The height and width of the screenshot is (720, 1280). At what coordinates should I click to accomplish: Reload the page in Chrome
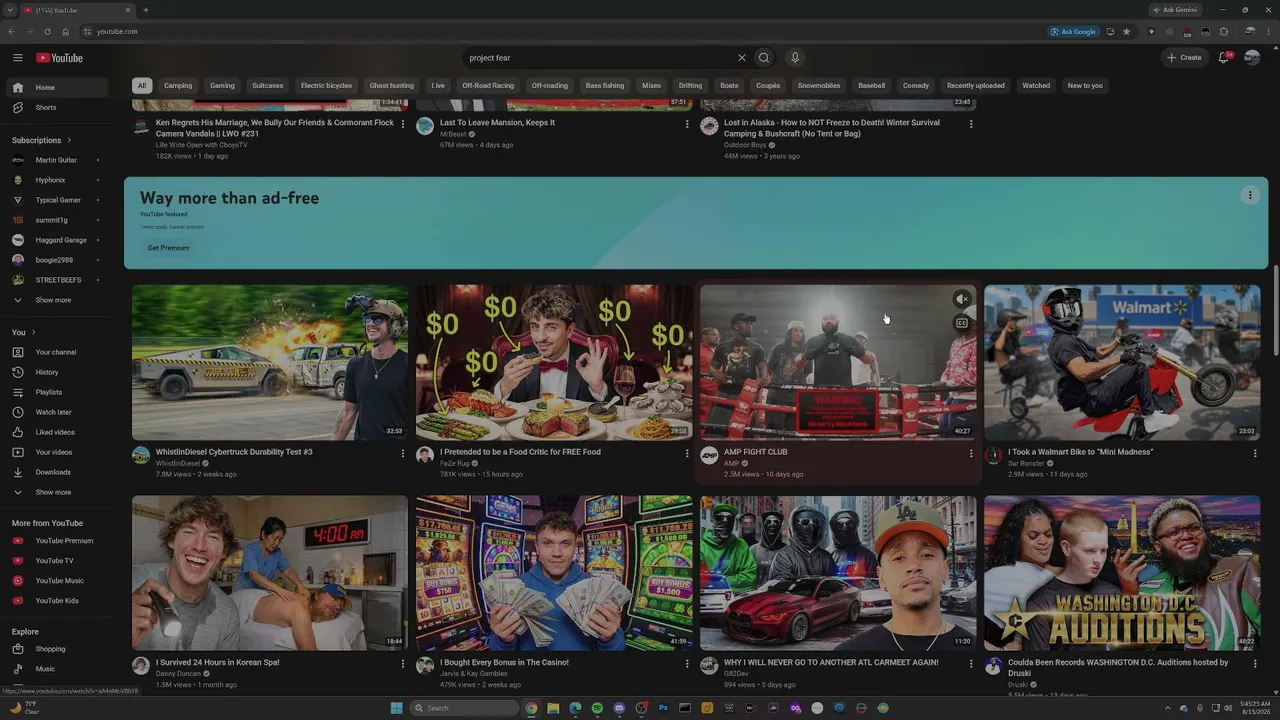pos(47,32)
